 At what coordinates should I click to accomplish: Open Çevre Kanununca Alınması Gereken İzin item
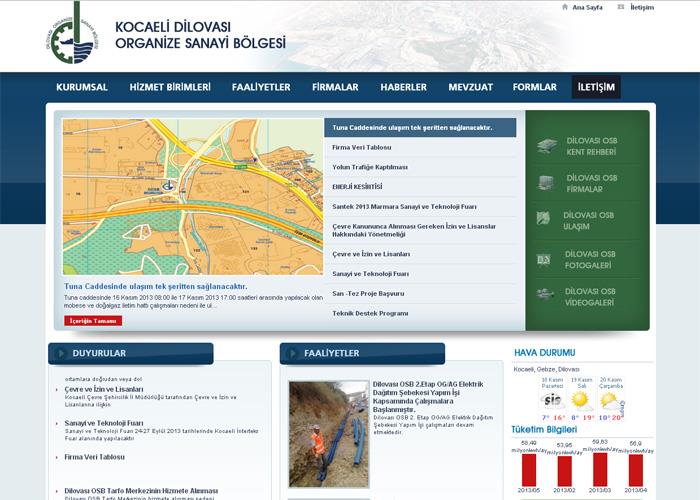tap(420, 230)
